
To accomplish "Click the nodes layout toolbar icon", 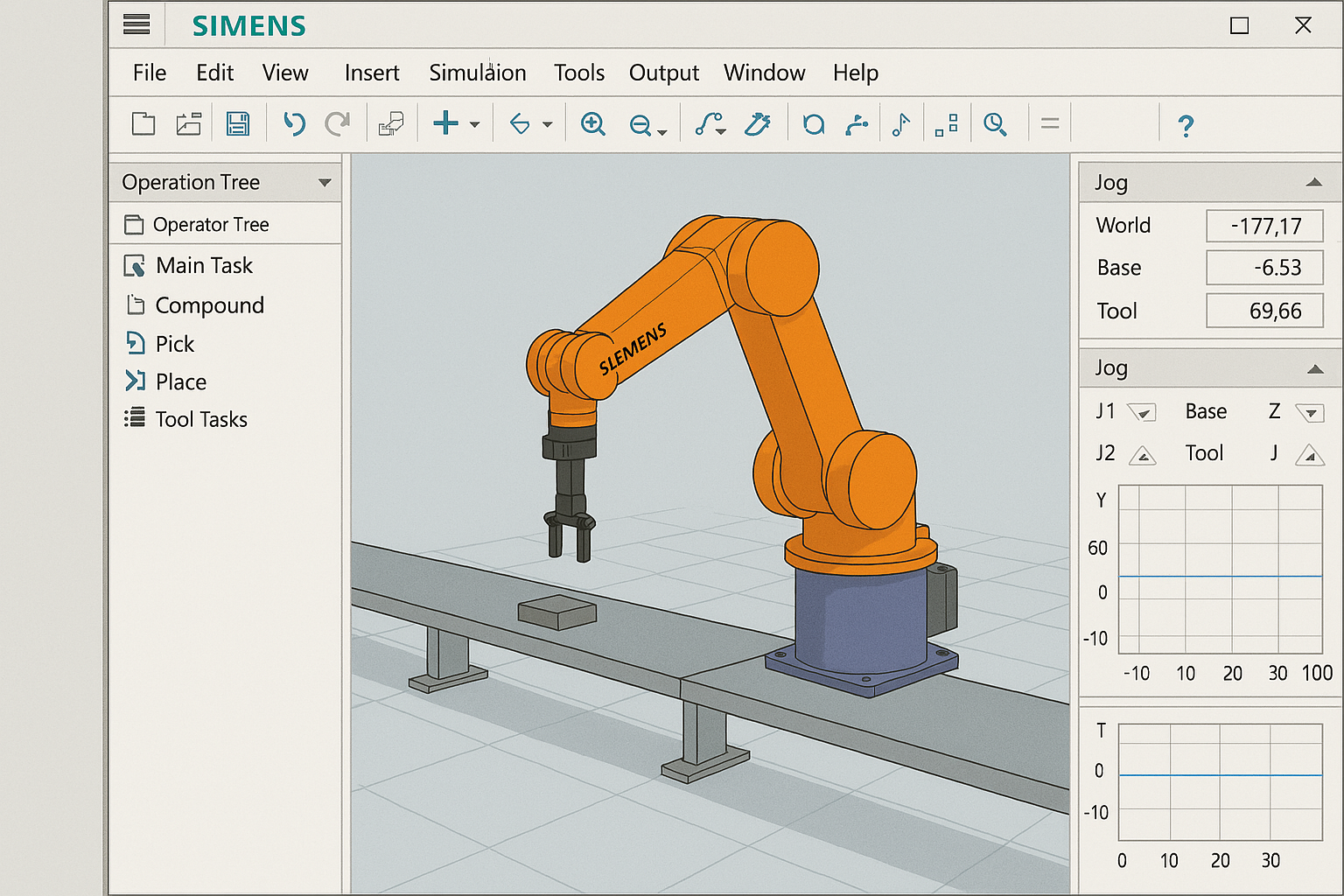I will (947, 125).
